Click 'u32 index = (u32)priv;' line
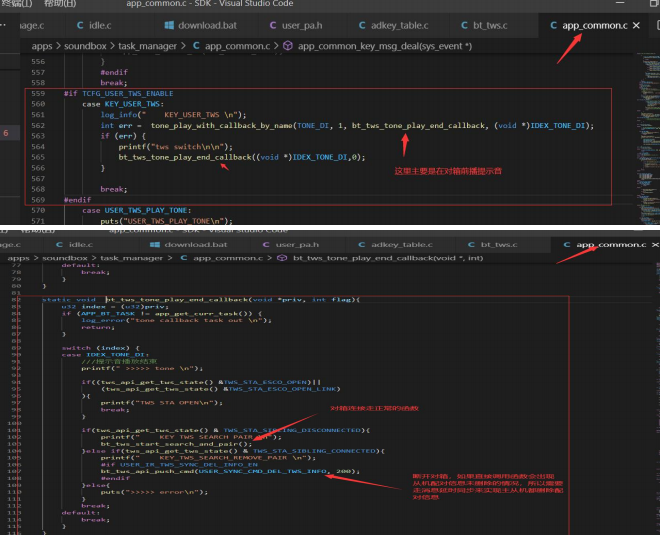 (x=115, y=306)
